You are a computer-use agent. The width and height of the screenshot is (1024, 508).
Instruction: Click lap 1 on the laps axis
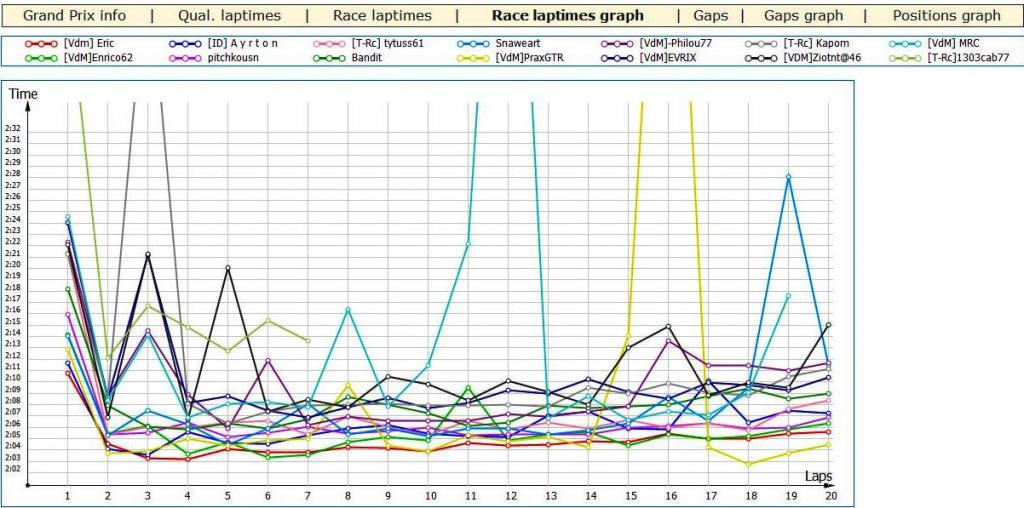coord(67,496)
